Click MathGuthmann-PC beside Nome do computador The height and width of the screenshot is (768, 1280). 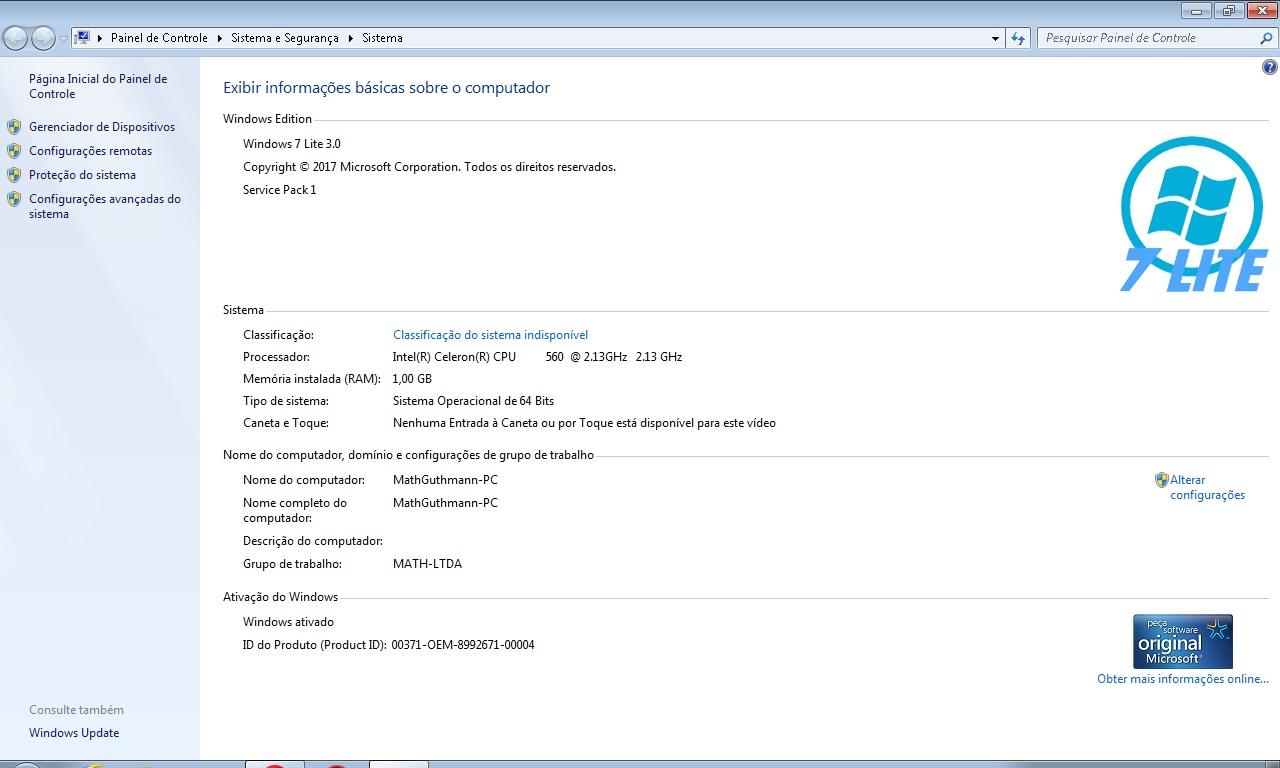click(x=445, y=480)
